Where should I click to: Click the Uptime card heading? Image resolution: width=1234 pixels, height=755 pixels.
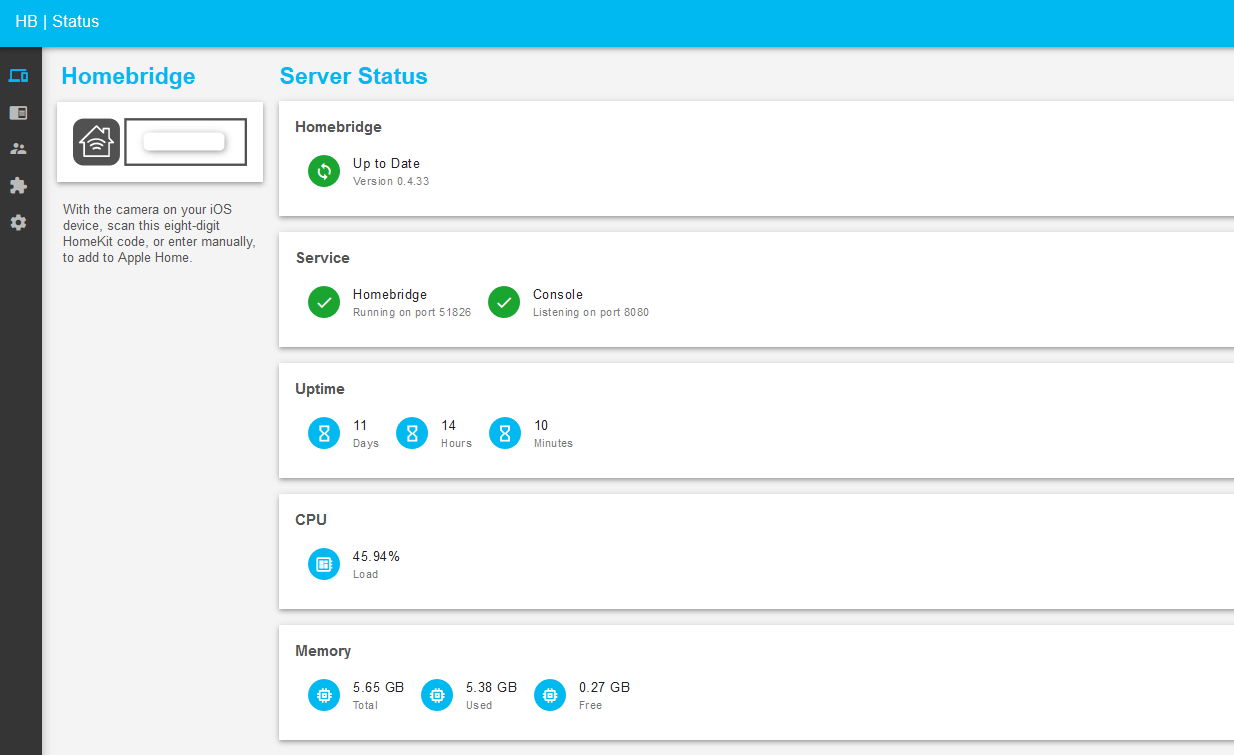coord(320,389)
